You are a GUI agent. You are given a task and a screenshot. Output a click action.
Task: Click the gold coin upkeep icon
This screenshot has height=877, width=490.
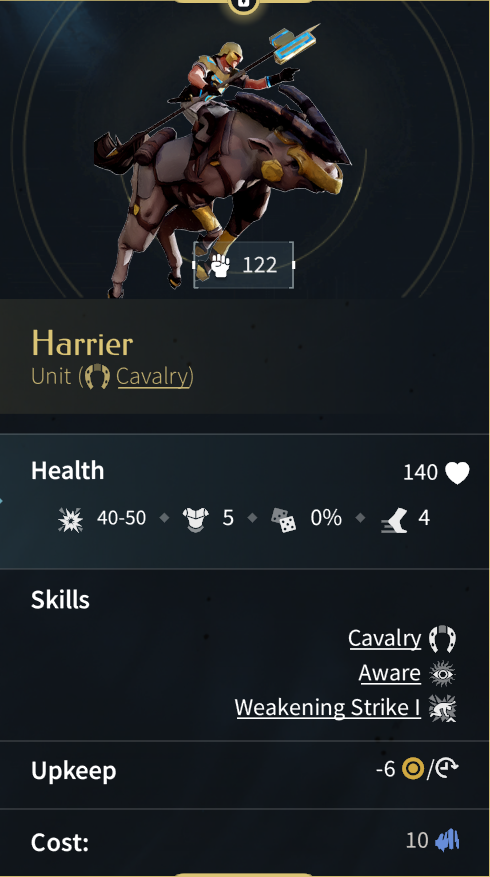click(413, 770)
